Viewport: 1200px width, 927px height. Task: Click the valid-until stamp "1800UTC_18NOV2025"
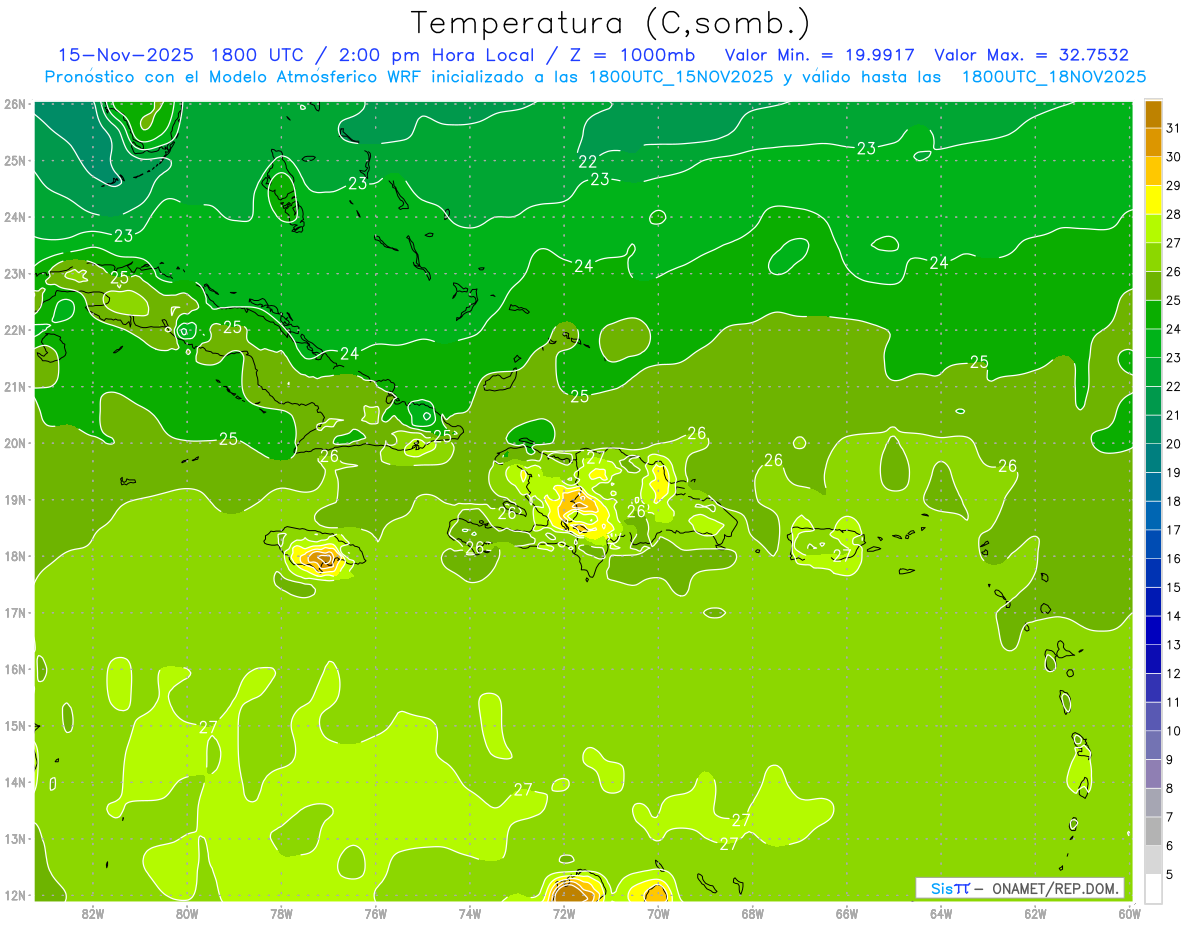pos(1054,77)
